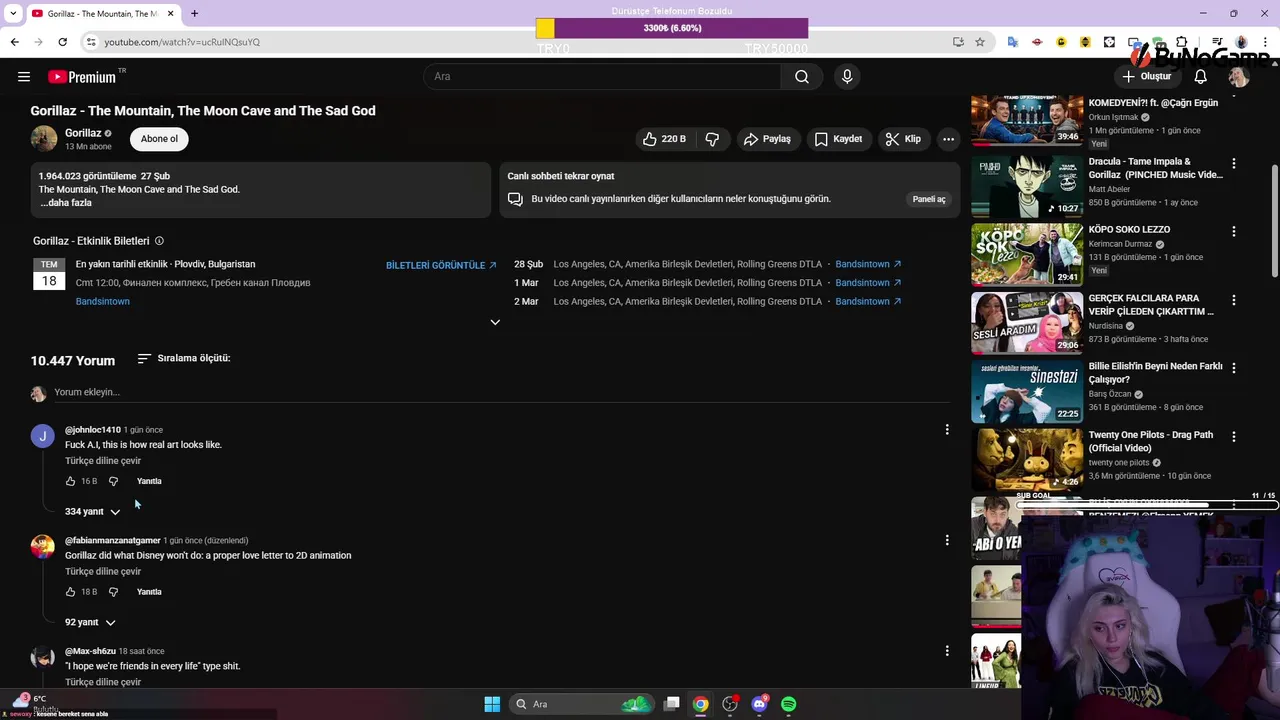Open Billie Eilish'in Beyni video title
Screen dimensions: 1280x720
click(x=1155, y=373)
